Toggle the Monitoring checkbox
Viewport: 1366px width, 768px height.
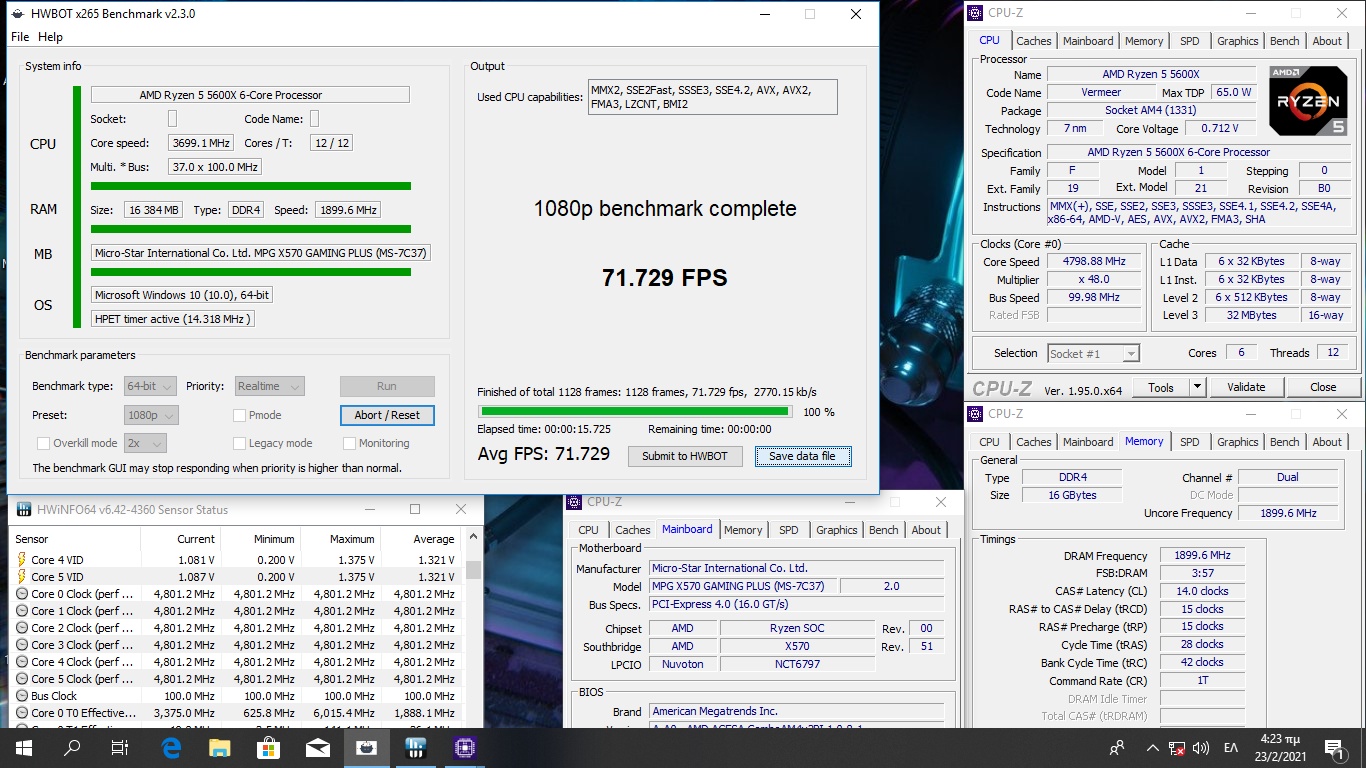point(349,443)
